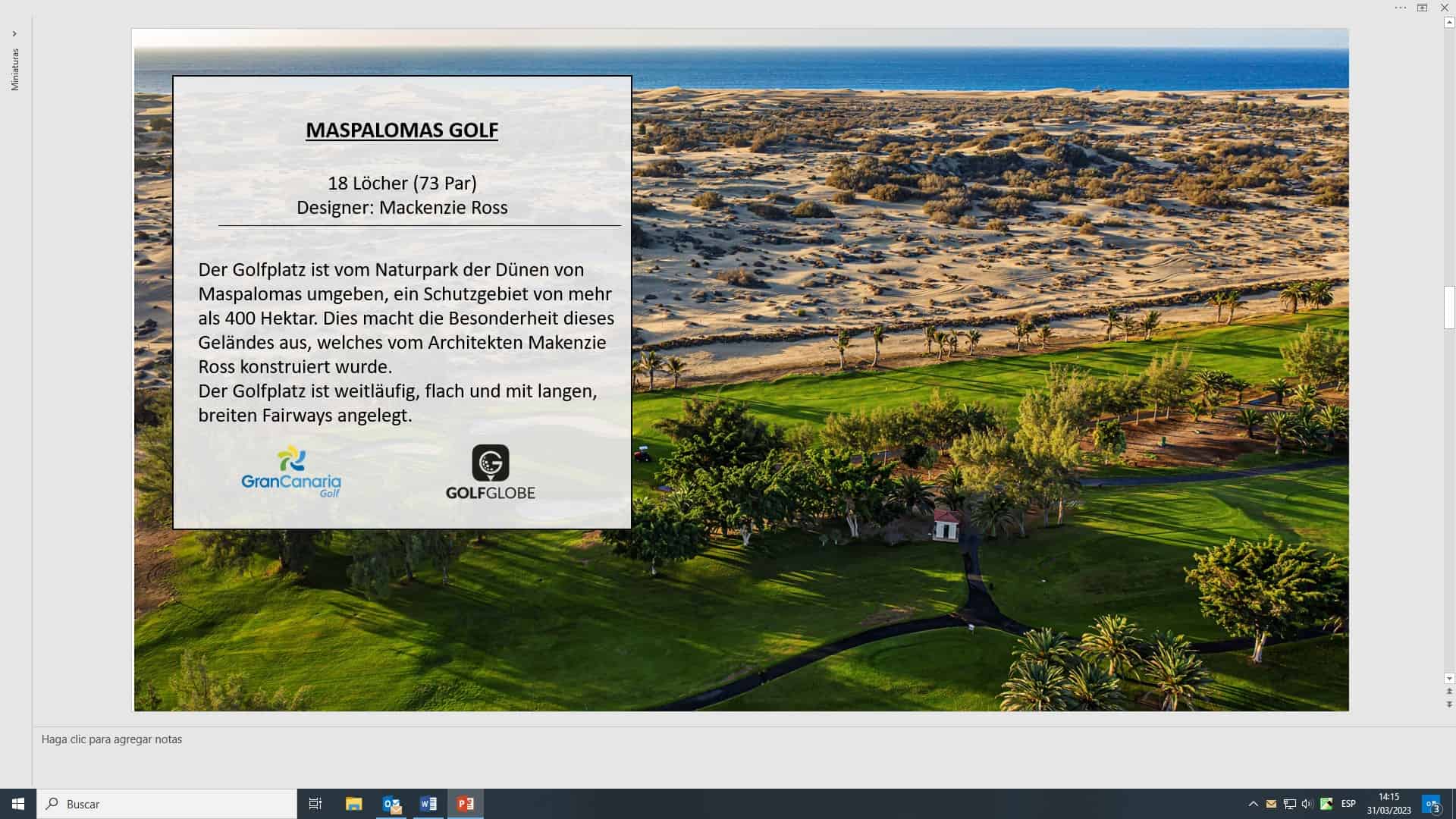Click the vertical scrollbar up arrow

[1449, 24]
